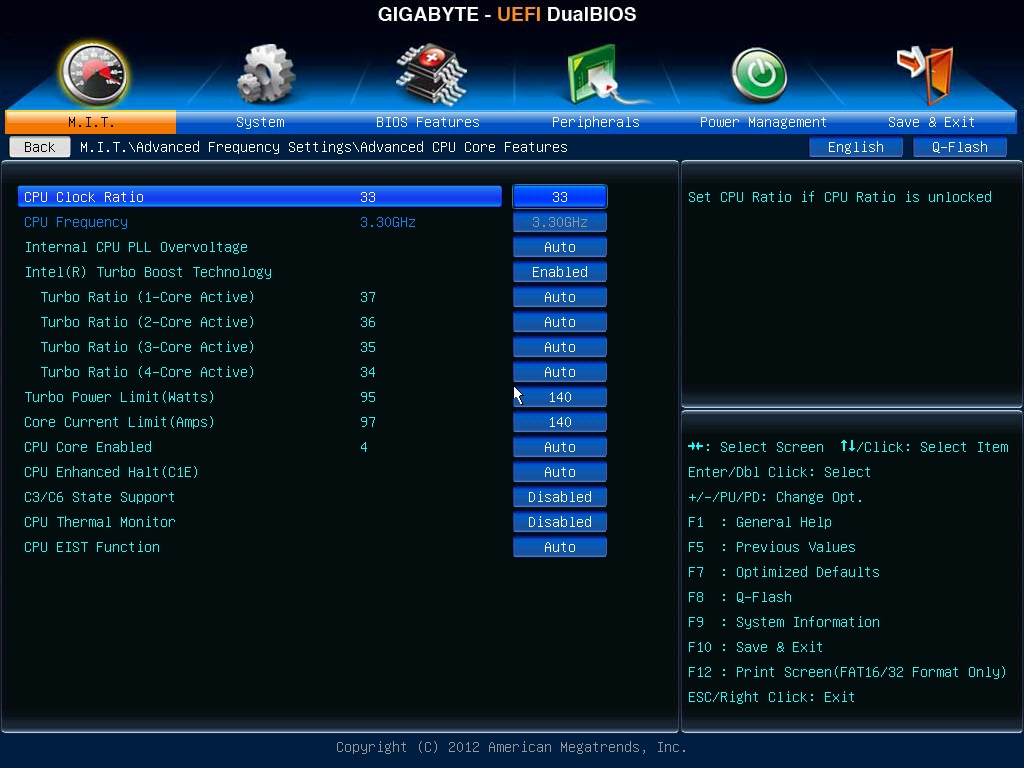The width and height of the screenshot is (1024, 768).
Task: Click the Back button
Action: 40,147
